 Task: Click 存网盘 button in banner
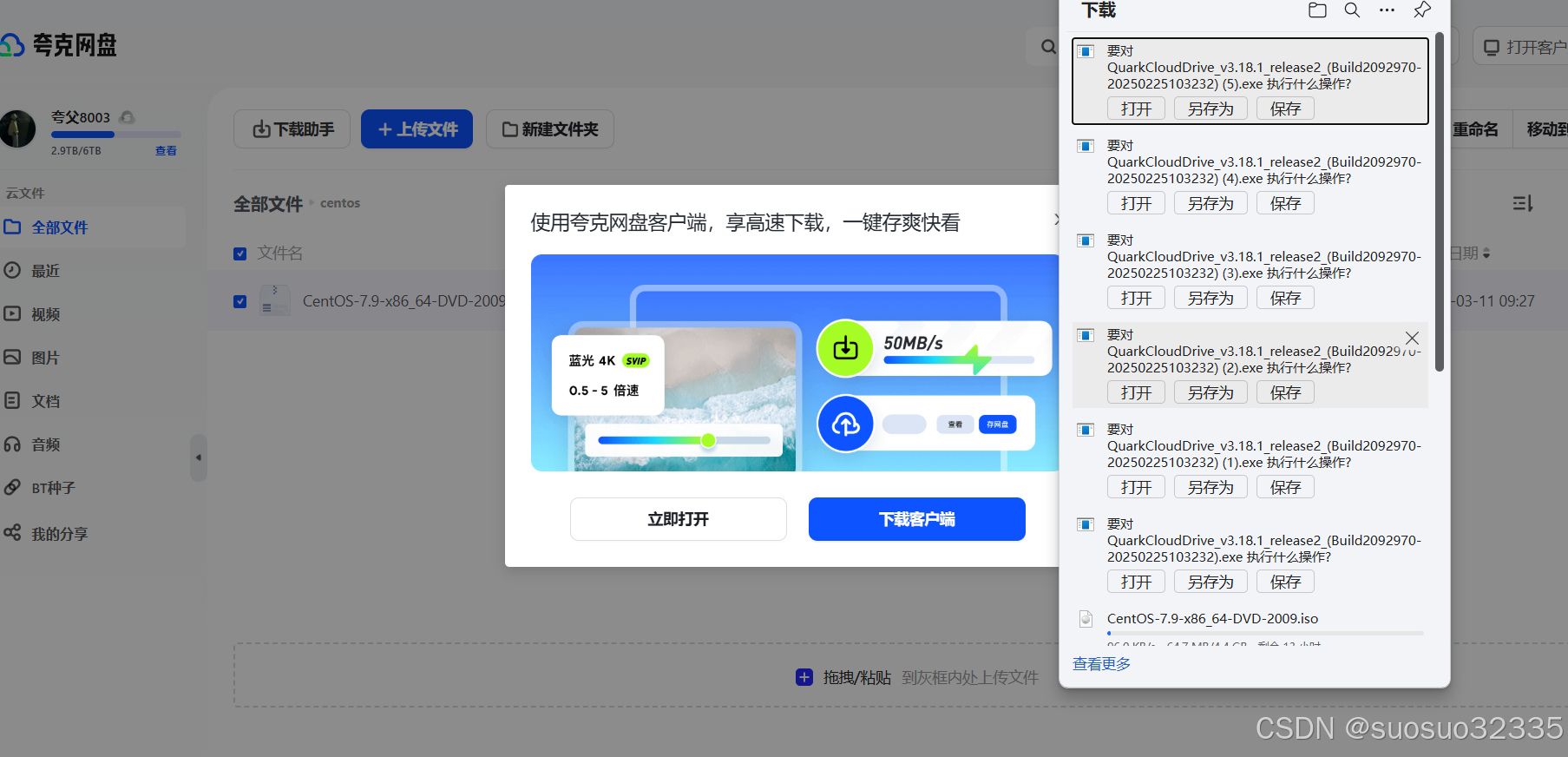point(998,425)
